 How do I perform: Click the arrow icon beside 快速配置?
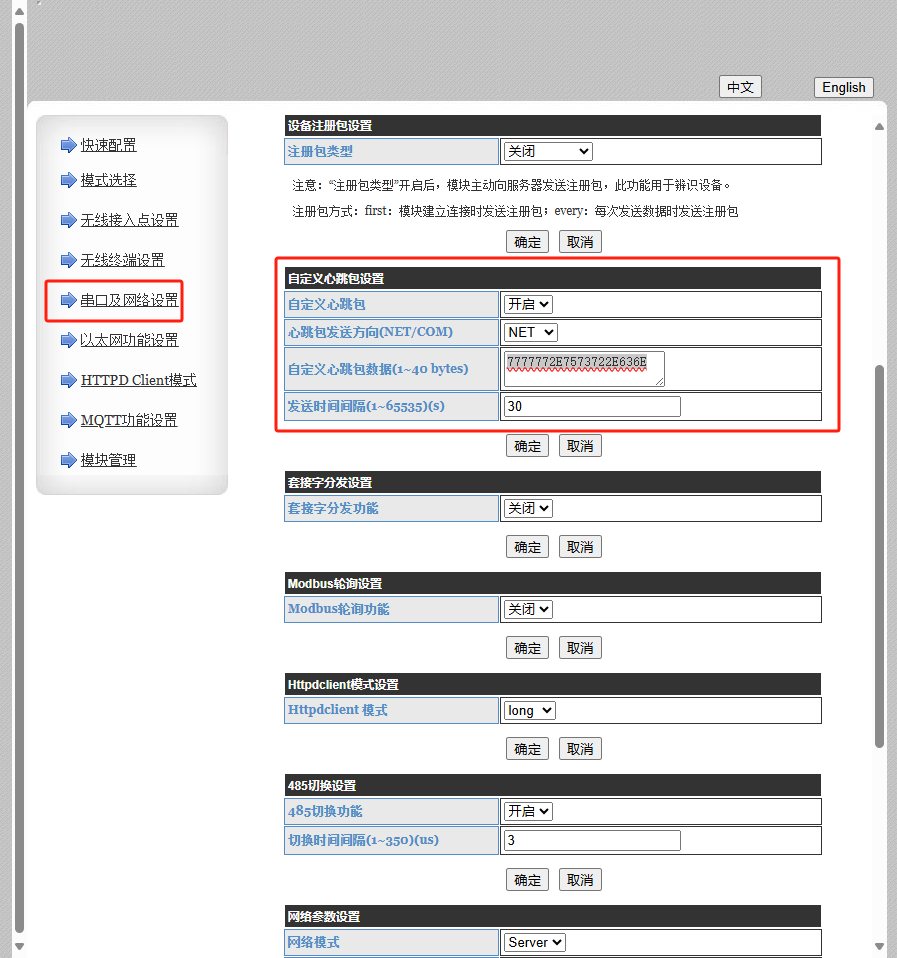pyautogui.click(x=68, y=145)
